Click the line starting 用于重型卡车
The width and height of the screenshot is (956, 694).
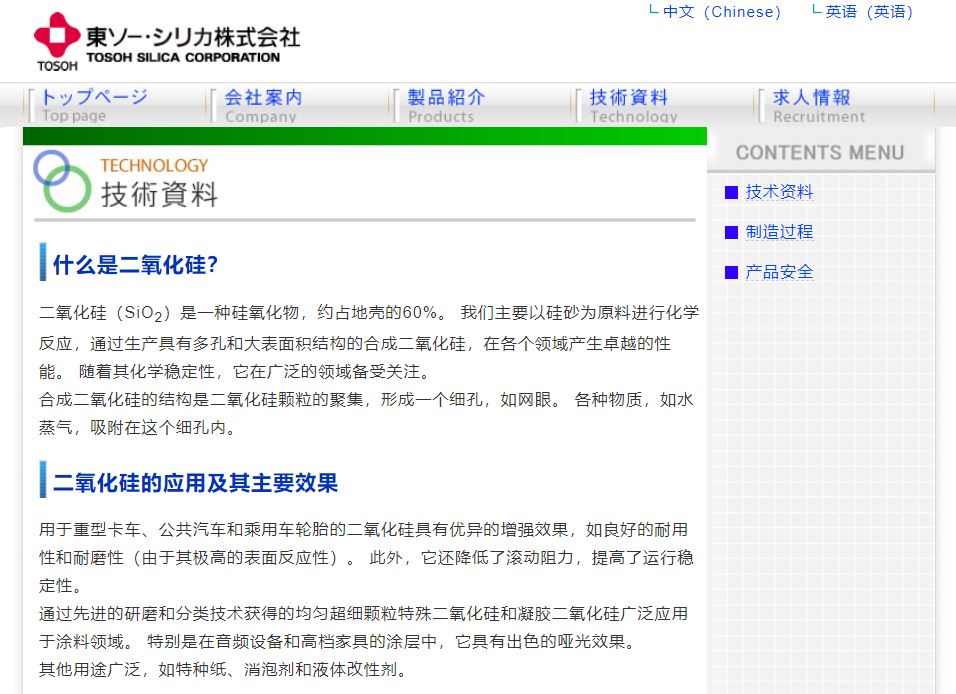pos(363,529)
